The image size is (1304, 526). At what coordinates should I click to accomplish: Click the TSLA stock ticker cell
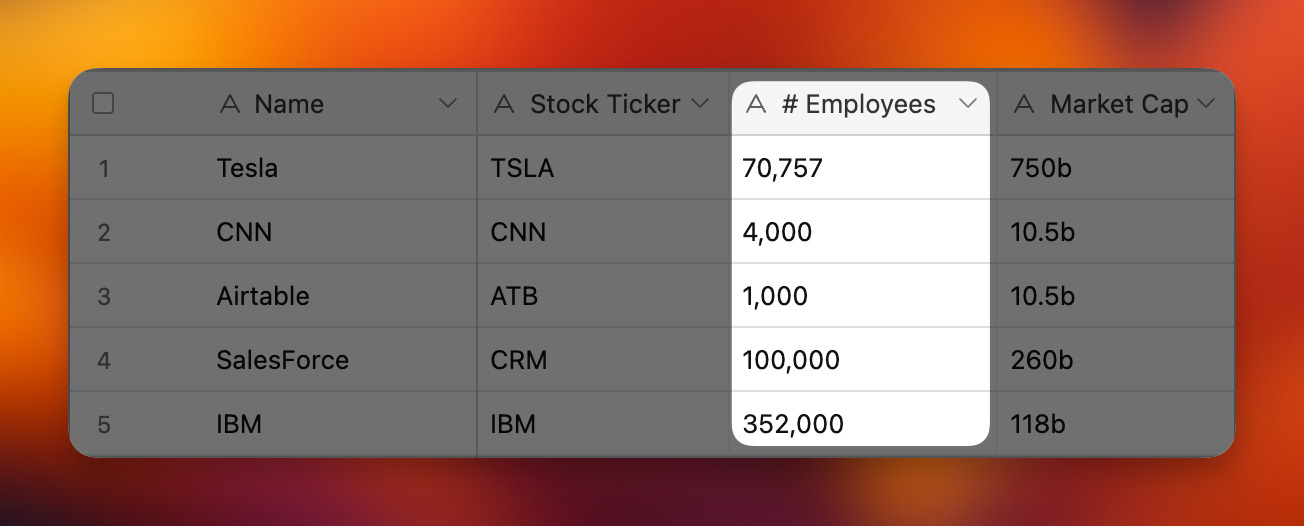(x=522, y=168)
